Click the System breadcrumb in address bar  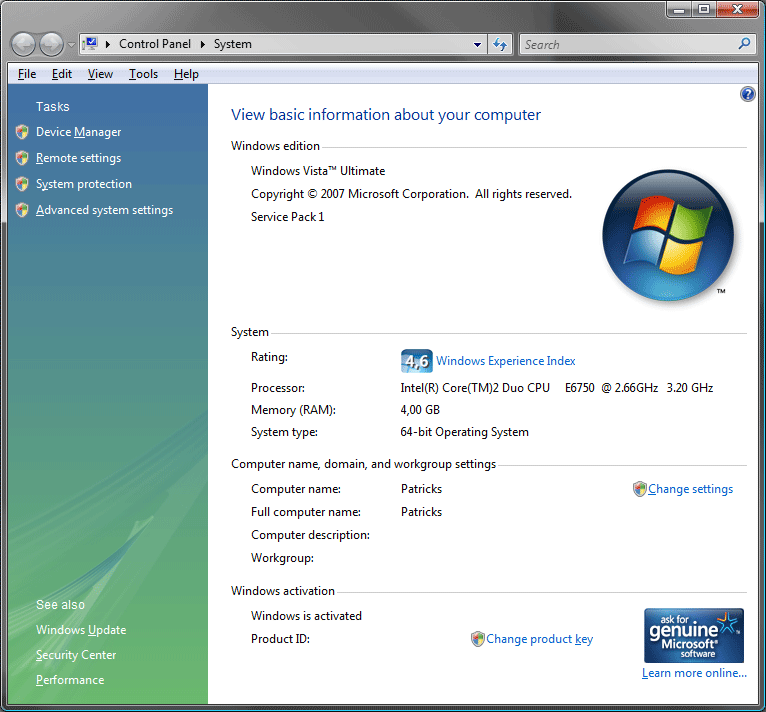coord(233,44)
